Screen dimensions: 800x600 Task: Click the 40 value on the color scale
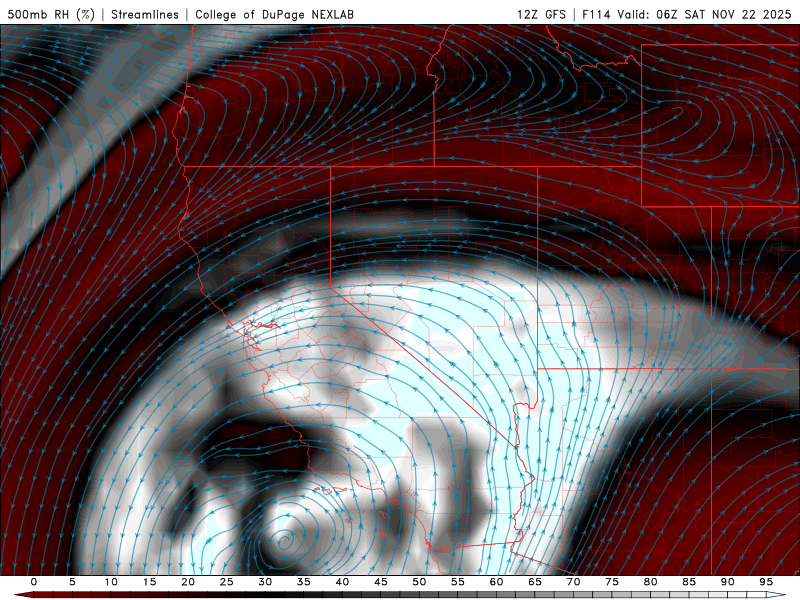342,582
